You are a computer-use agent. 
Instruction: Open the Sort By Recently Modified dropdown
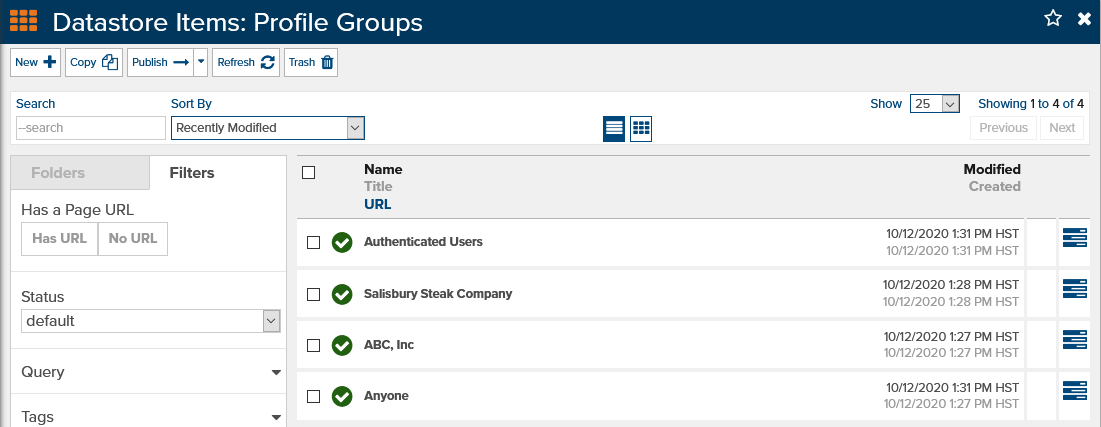[268, 128]
